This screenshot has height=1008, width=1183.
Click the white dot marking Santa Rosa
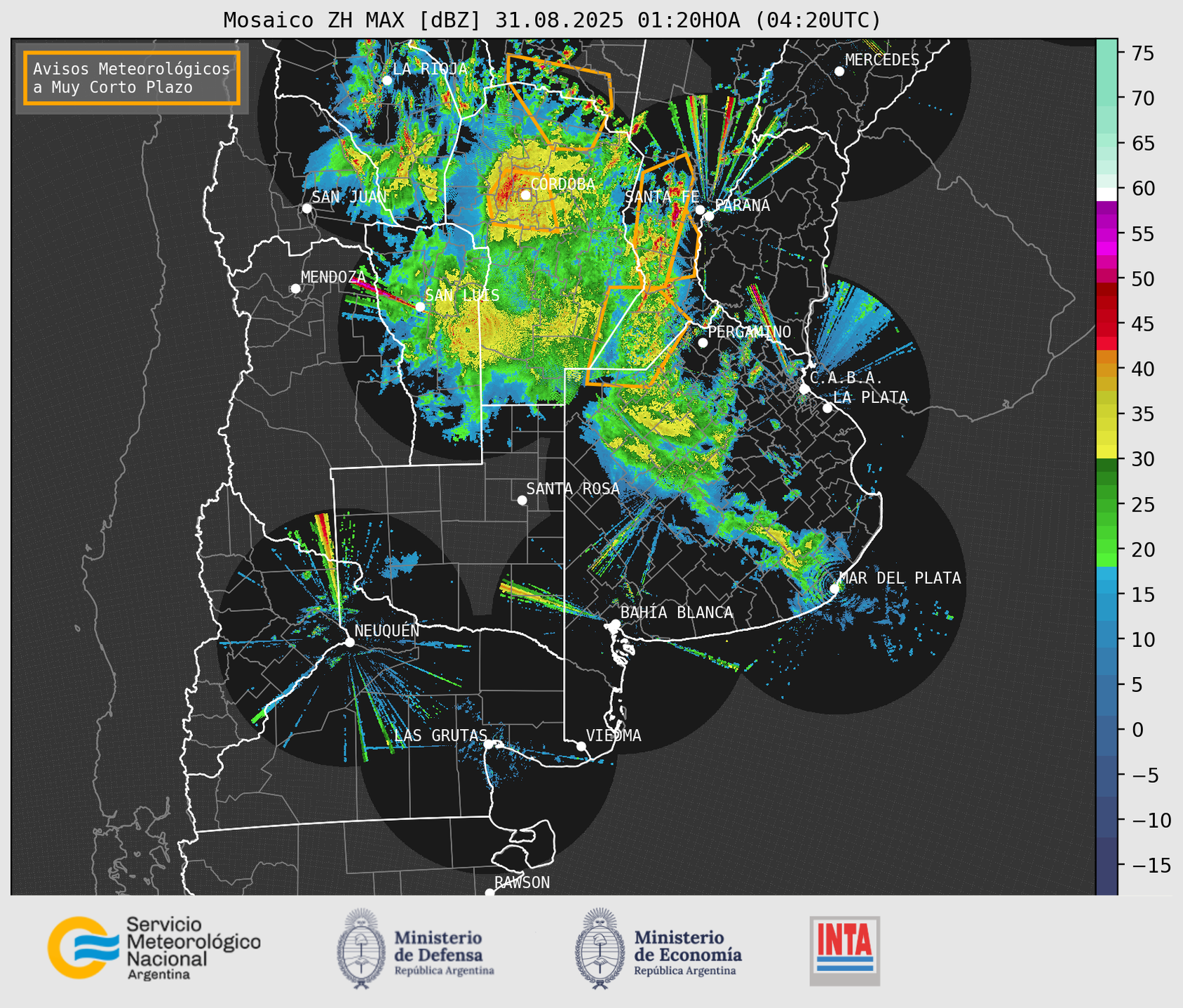(x=522, y=500)
